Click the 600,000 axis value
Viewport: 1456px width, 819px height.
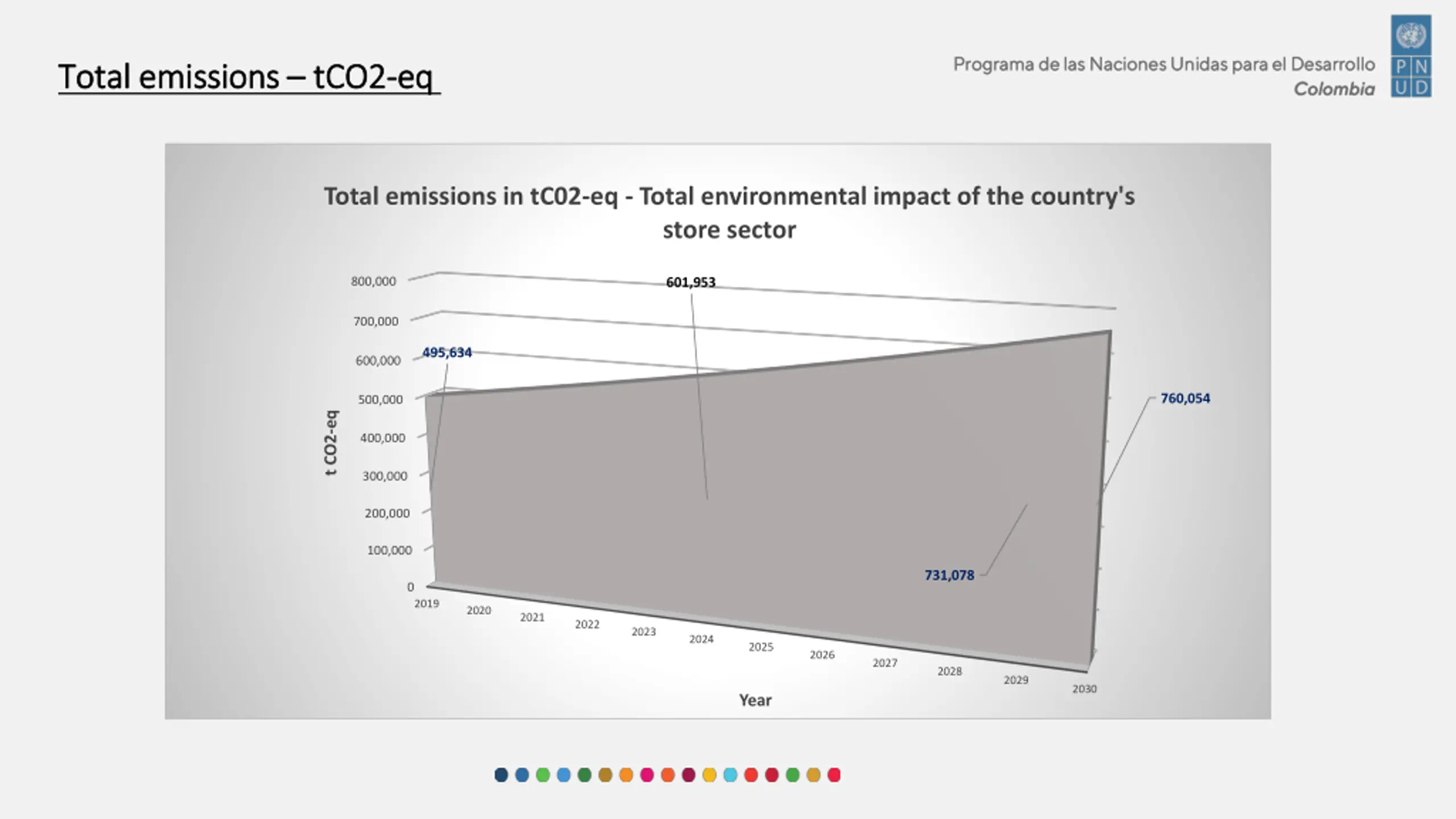[378, 361]
